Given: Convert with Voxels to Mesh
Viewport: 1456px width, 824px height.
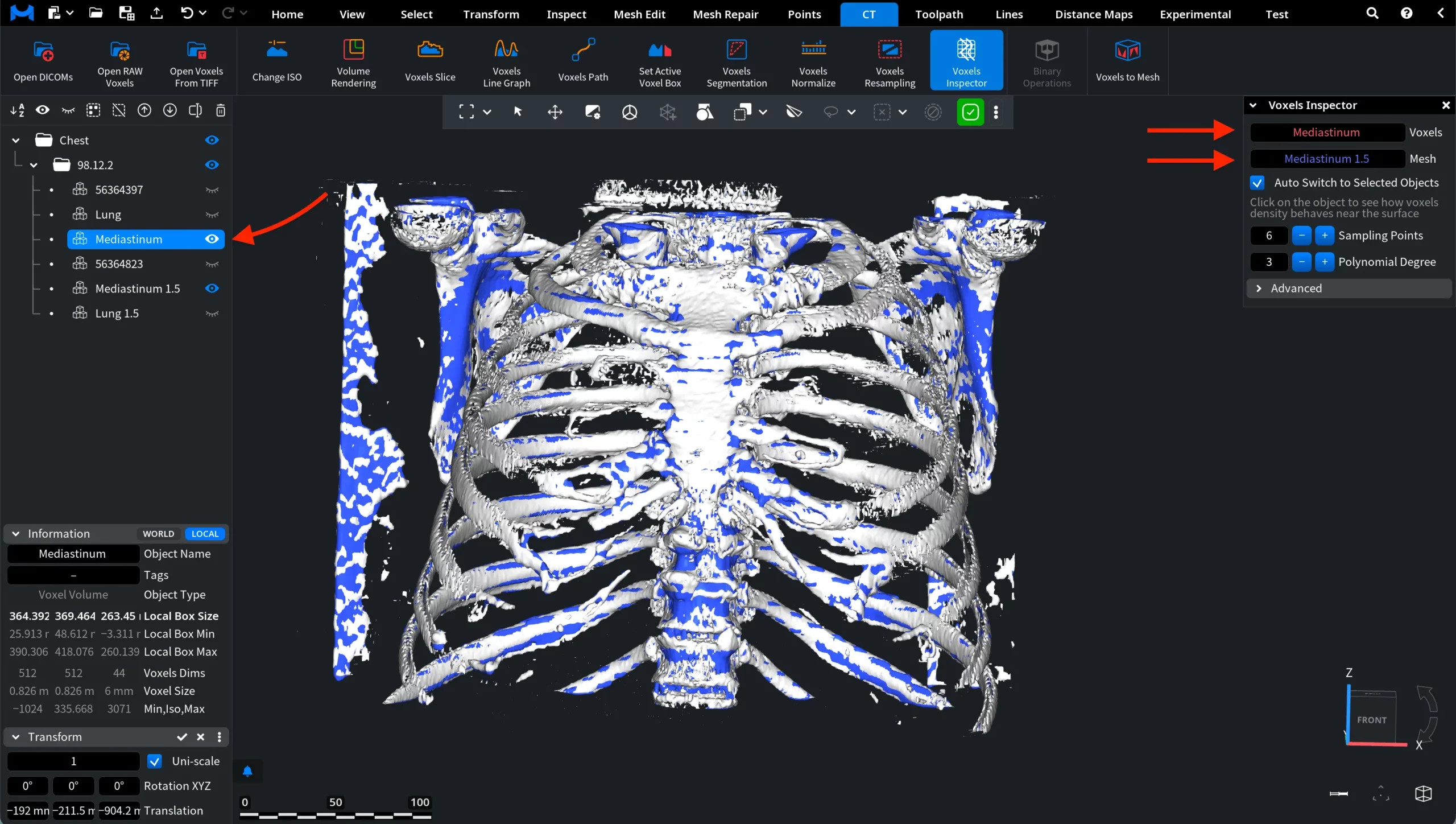Looking at the screenshot, I should (x=1127, y=61).
